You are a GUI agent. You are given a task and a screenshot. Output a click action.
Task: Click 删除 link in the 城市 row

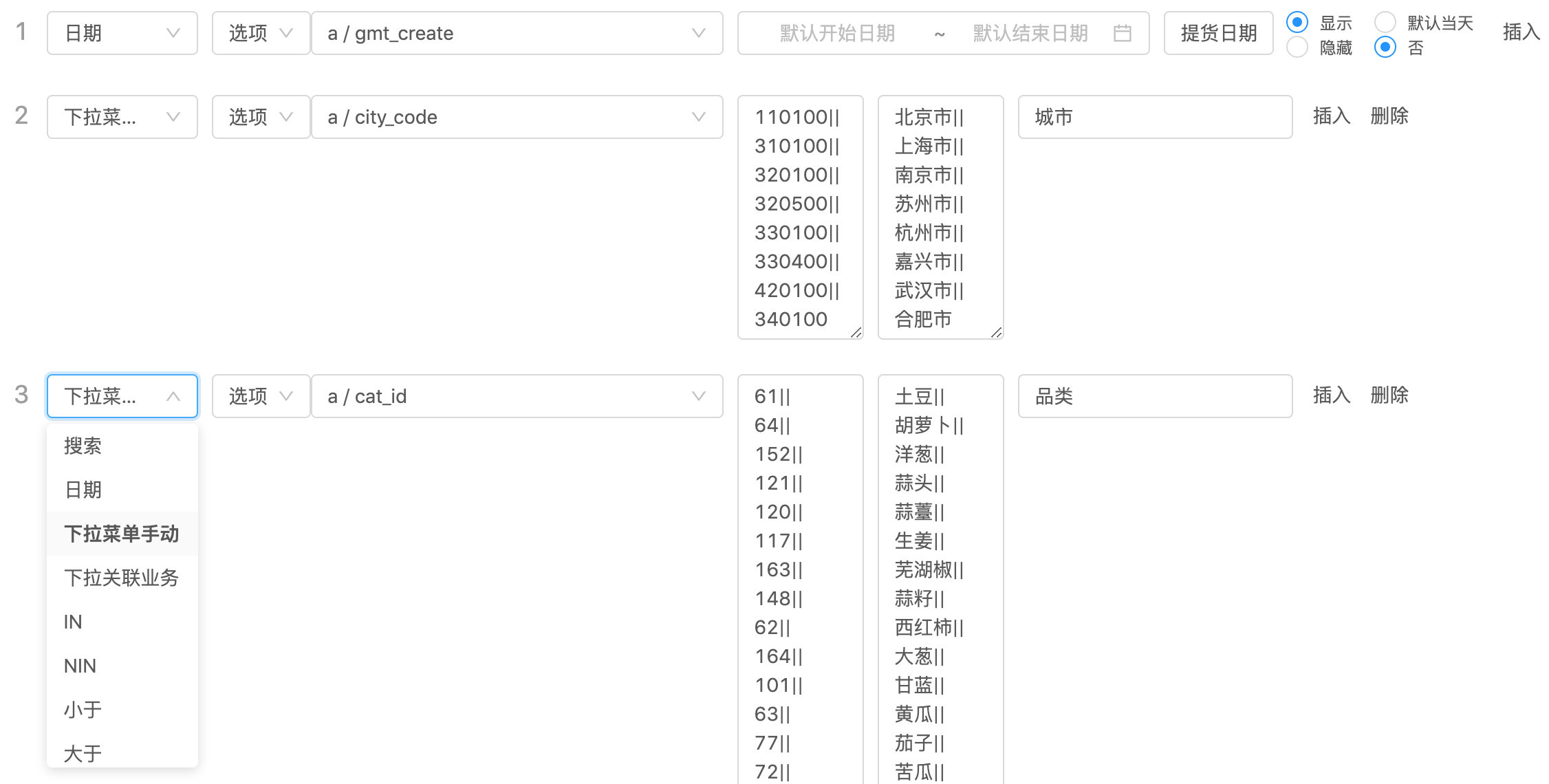[x=1389, y=116]
